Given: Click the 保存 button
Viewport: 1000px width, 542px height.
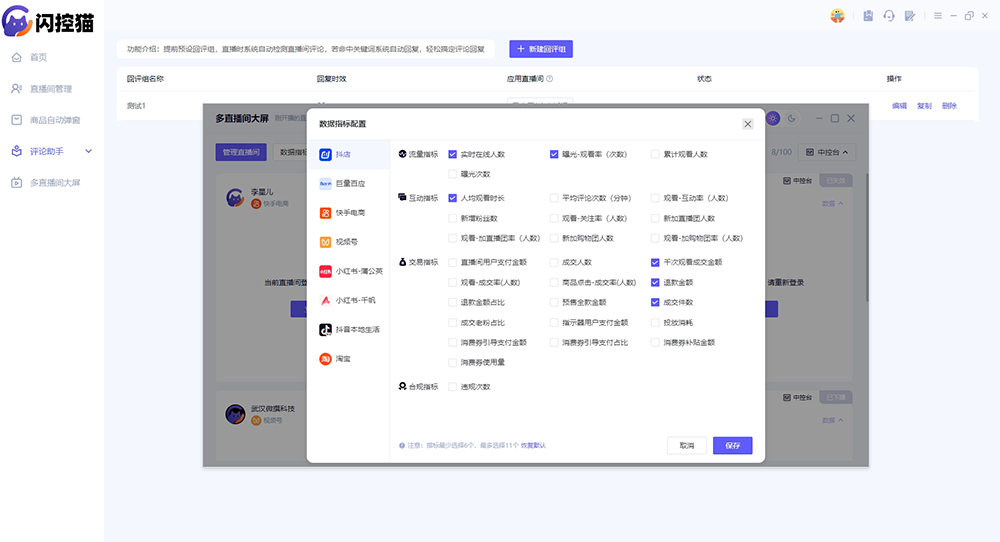Looking at the screenshot, I should point(733,446).
